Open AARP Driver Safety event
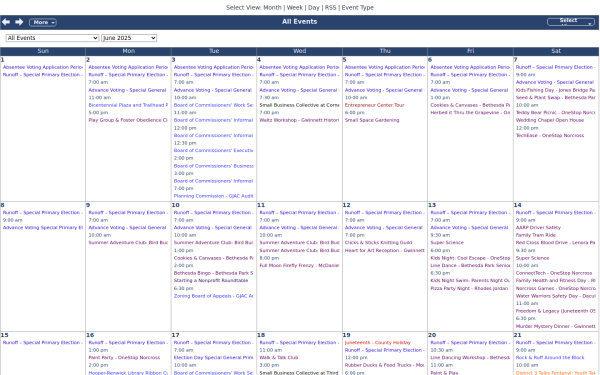Image resolution: width=600 pixels, height=375 pixels. coord(538,227)
